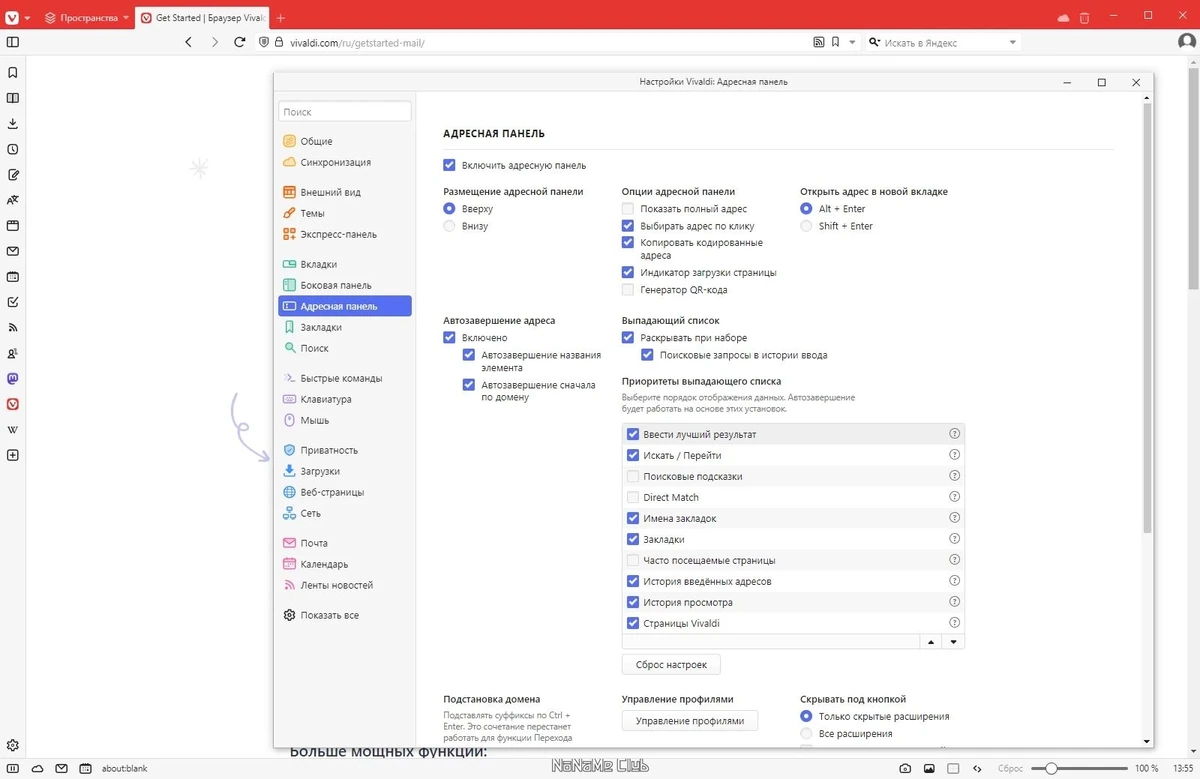The height and width of the screenshot is (779, 1200).
Task: Click the Bookmarks panel icon in sidebar
Action: tap(13, 73)
